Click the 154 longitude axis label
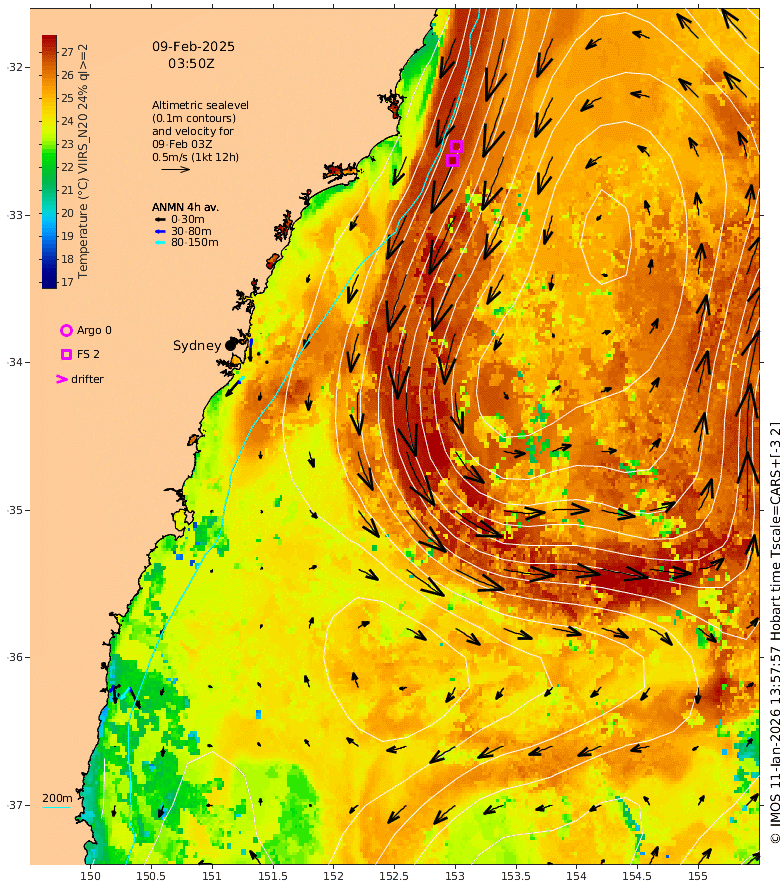This screenshot has height=890, width=780. [576, 876]
